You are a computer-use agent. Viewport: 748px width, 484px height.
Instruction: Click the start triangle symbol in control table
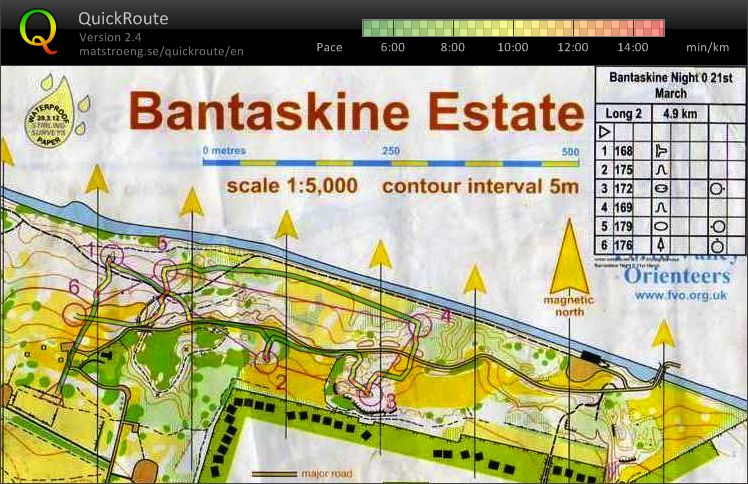click(604, 132)
